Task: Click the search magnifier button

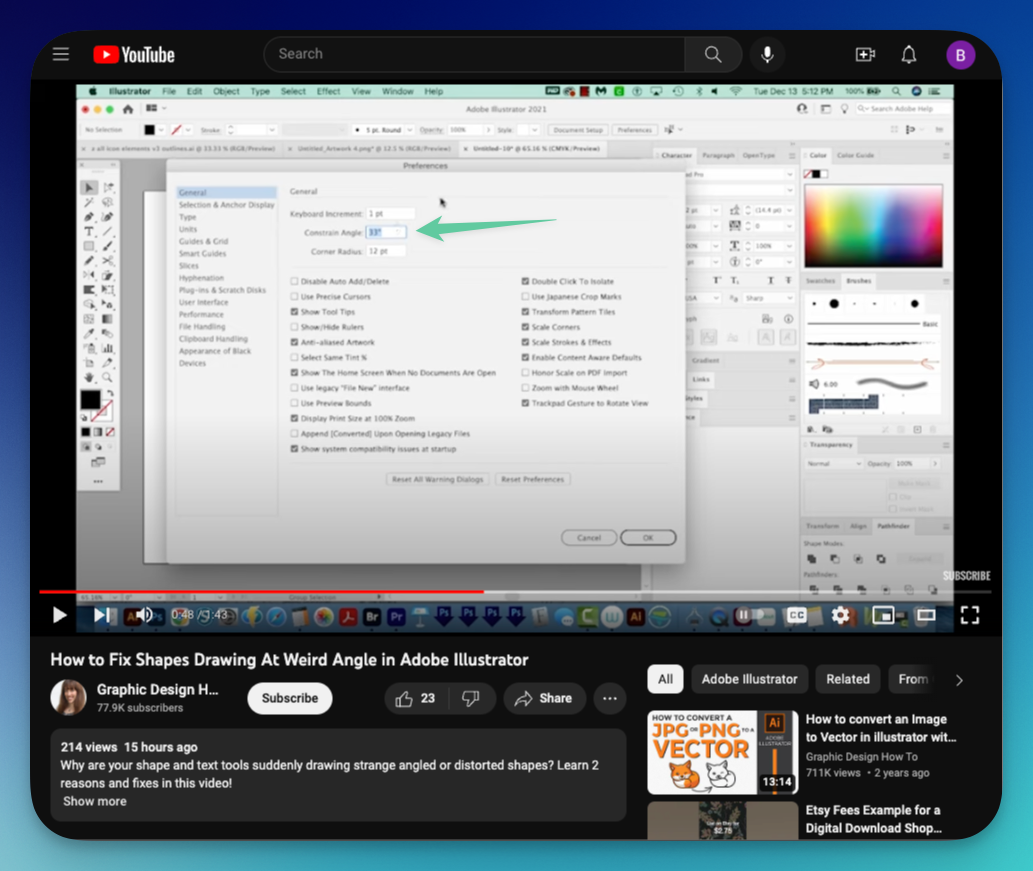Action: pyautogui.click(x=712, y=54)
